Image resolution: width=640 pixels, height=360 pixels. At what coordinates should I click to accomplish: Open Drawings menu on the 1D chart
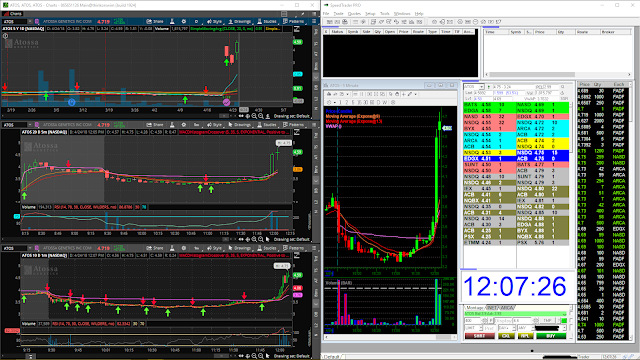tap(240, 21)
